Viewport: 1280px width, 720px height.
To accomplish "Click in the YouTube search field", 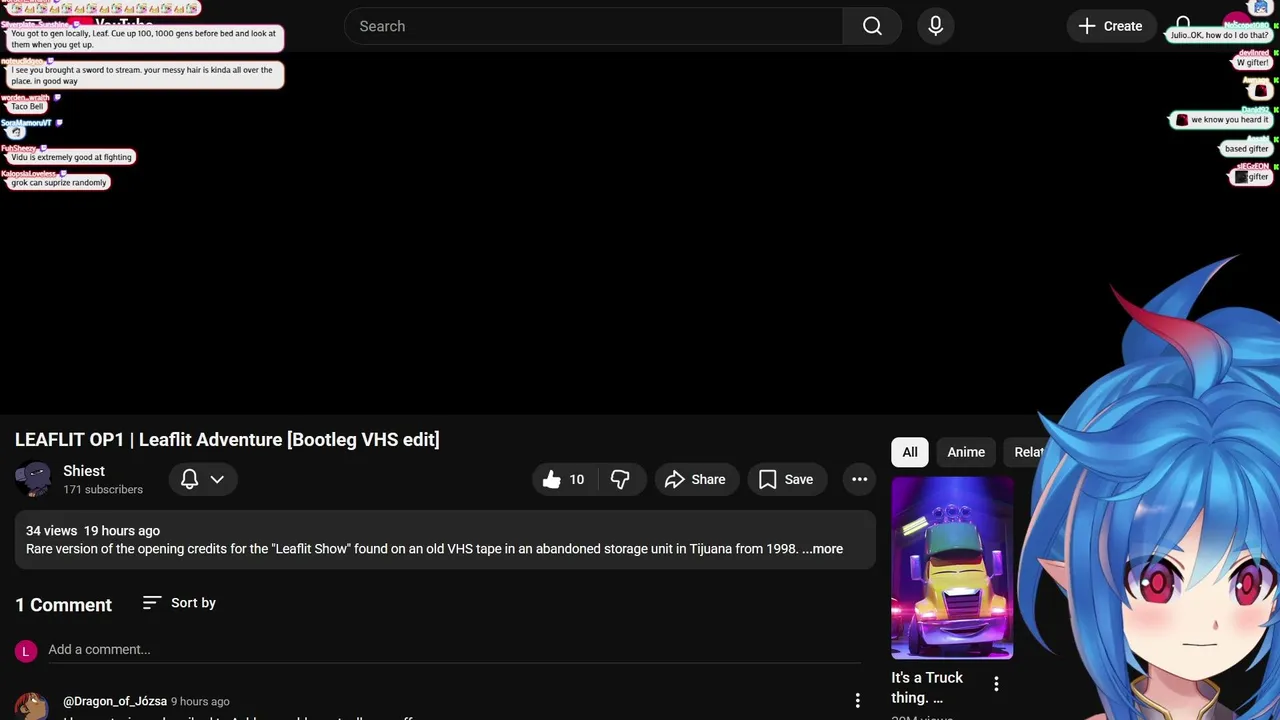I will coord(594,26).
